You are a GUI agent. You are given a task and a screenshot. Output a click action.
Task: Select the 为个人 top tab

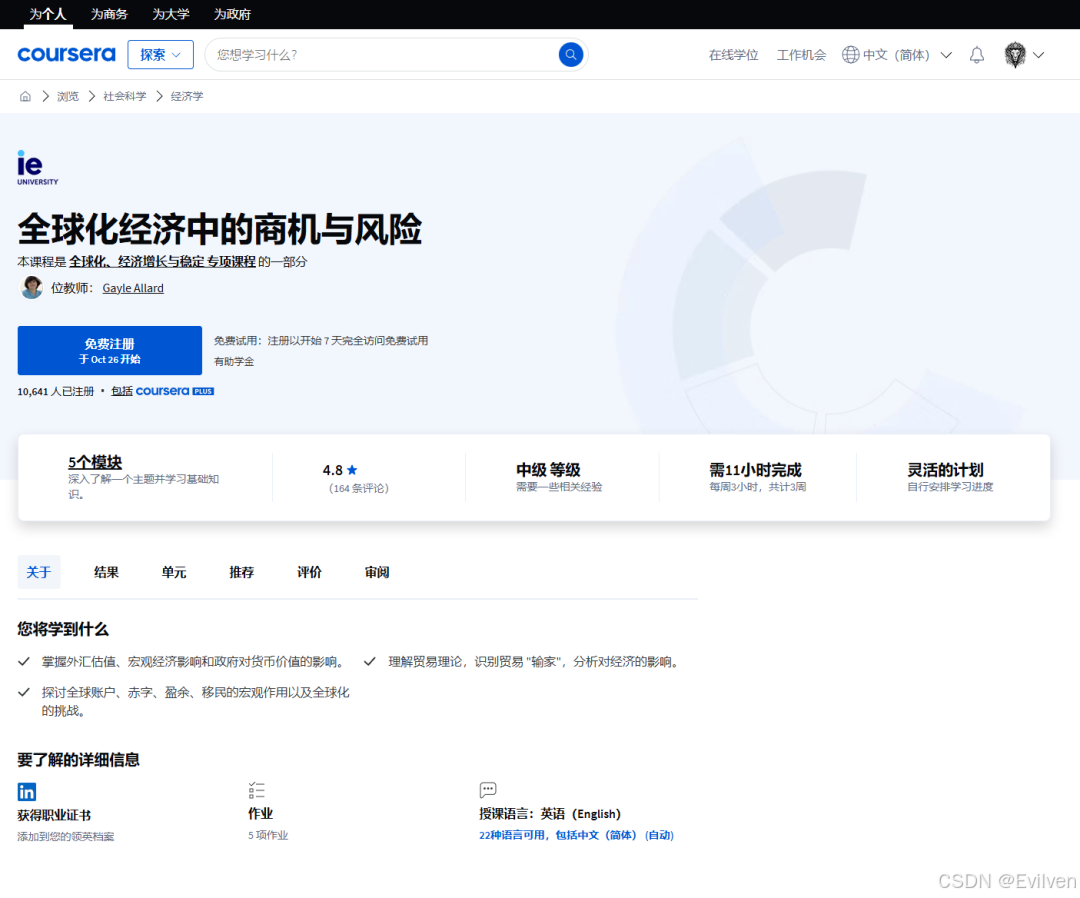pos(48,14)
